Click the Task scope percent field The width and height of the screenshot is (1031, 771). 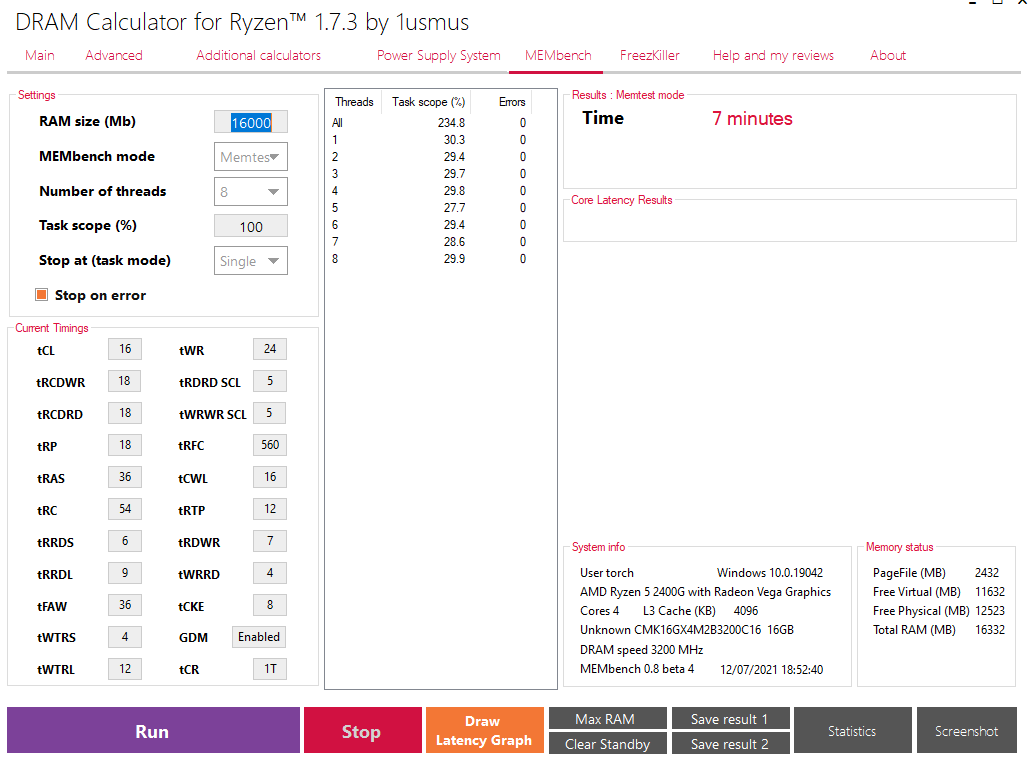251,226
